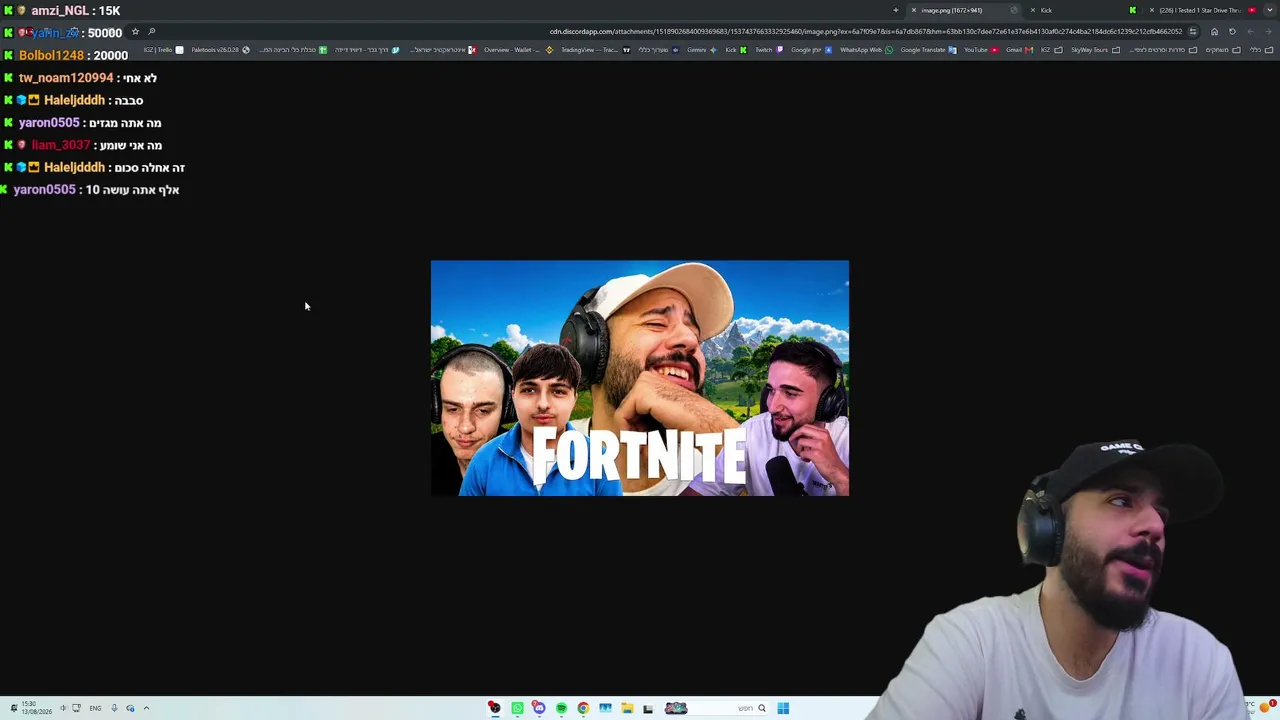This screenshot has width=1280, height=720.
Task: Click the taskbar search magnifier icon
Action: [761, 708]
